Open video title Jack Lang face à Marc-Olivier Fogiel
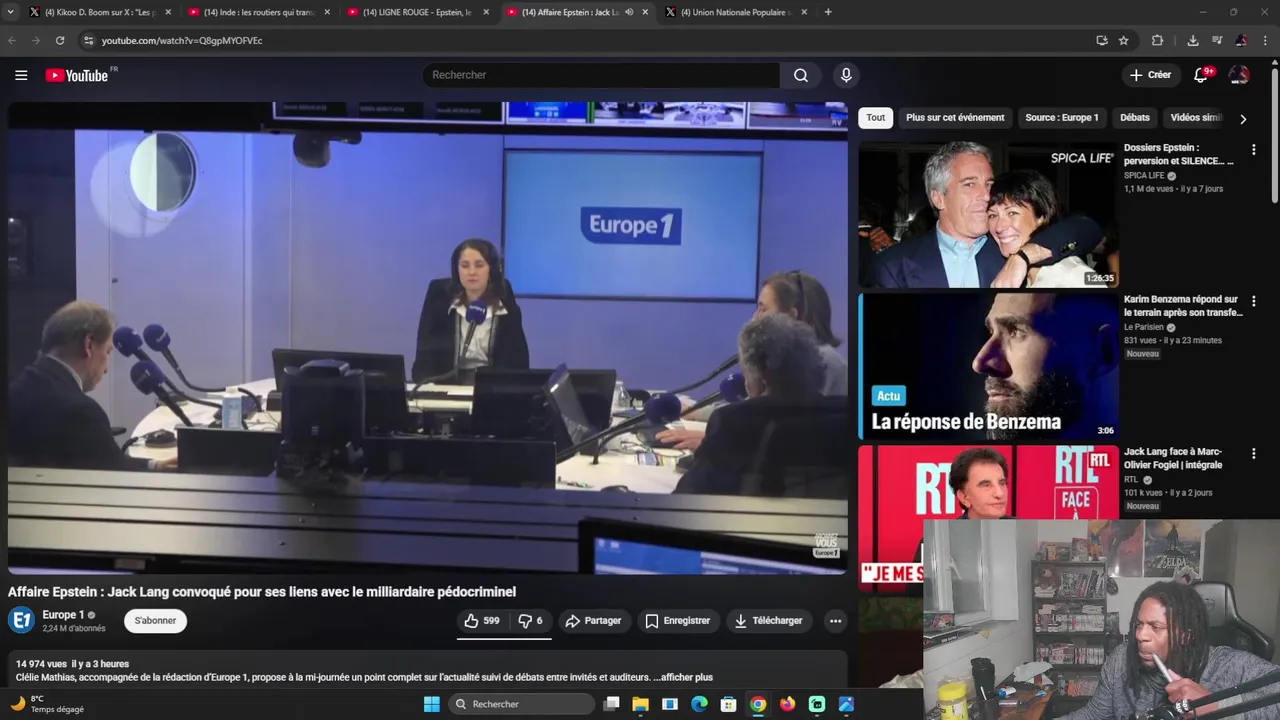 coord(1173,458)
